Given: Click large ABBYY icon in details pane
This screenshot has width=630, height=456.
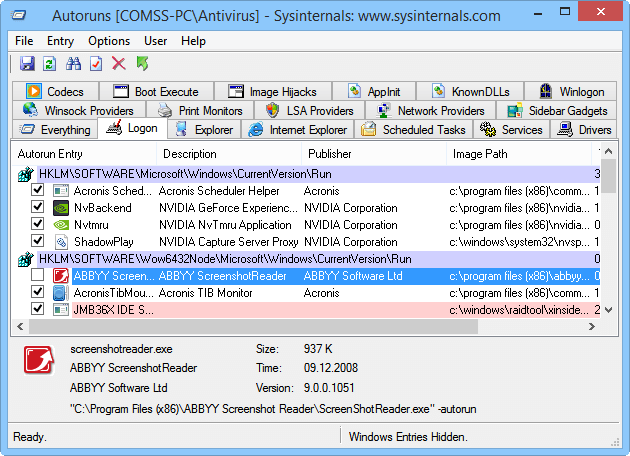Looking at the screenshot, I should coord(39,360).
